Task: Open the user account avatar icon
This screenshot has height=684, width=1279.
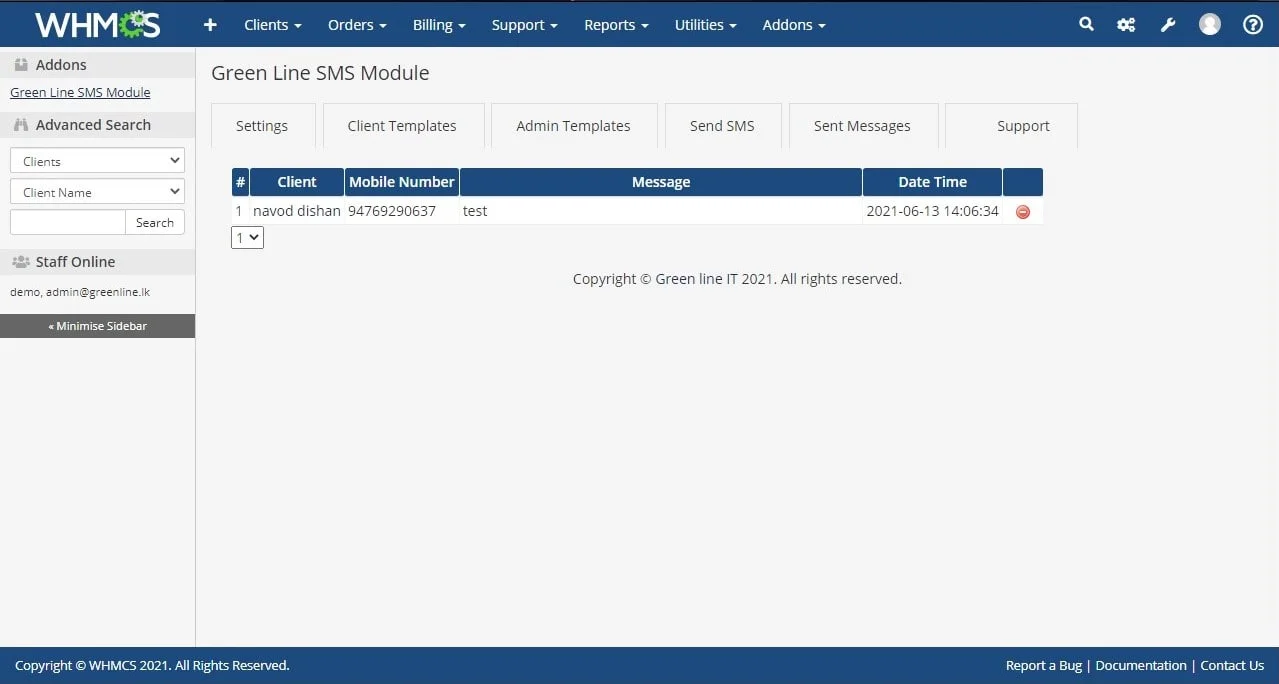Action: point(1210,25)
